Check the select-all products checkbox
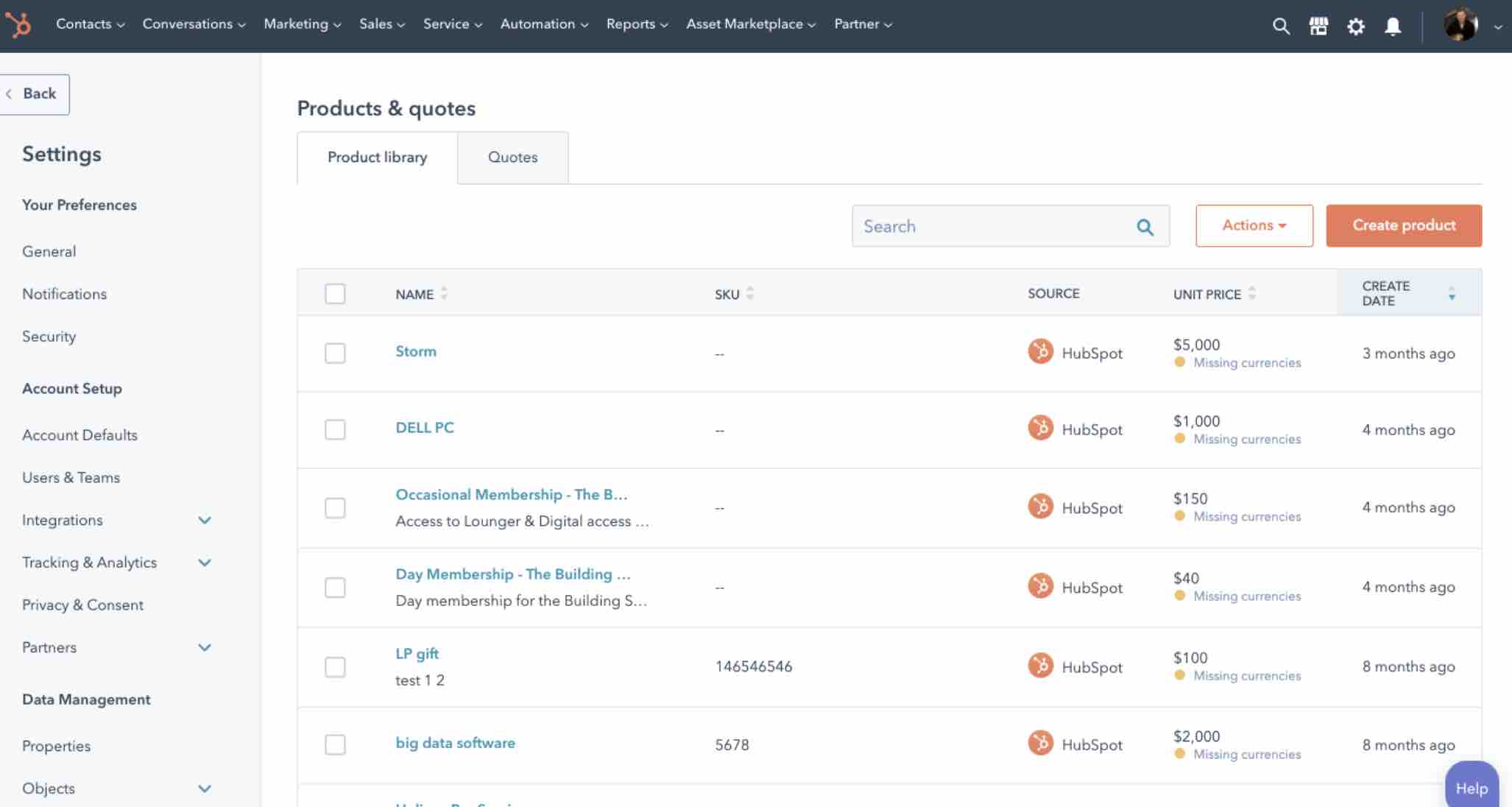Screen dimensions: 1512x807 click(335, 293)
